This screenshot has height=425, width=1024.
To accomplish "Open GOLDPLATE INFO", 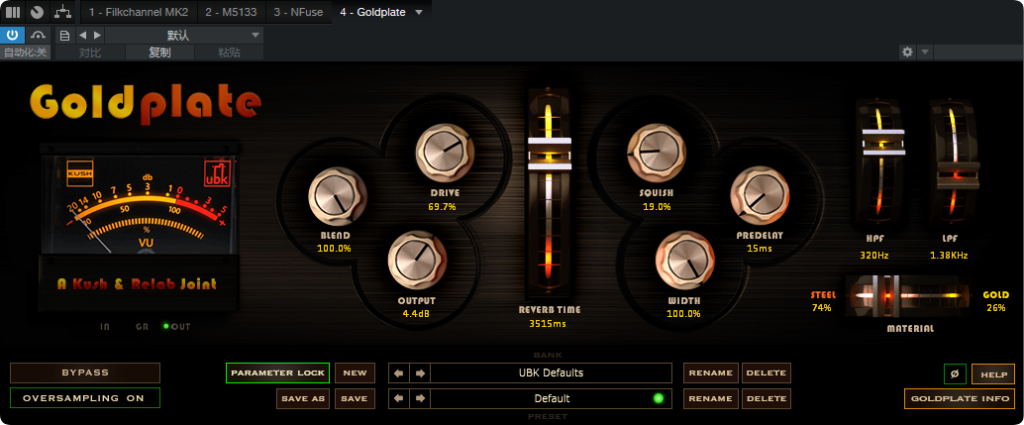I will 959,398.
